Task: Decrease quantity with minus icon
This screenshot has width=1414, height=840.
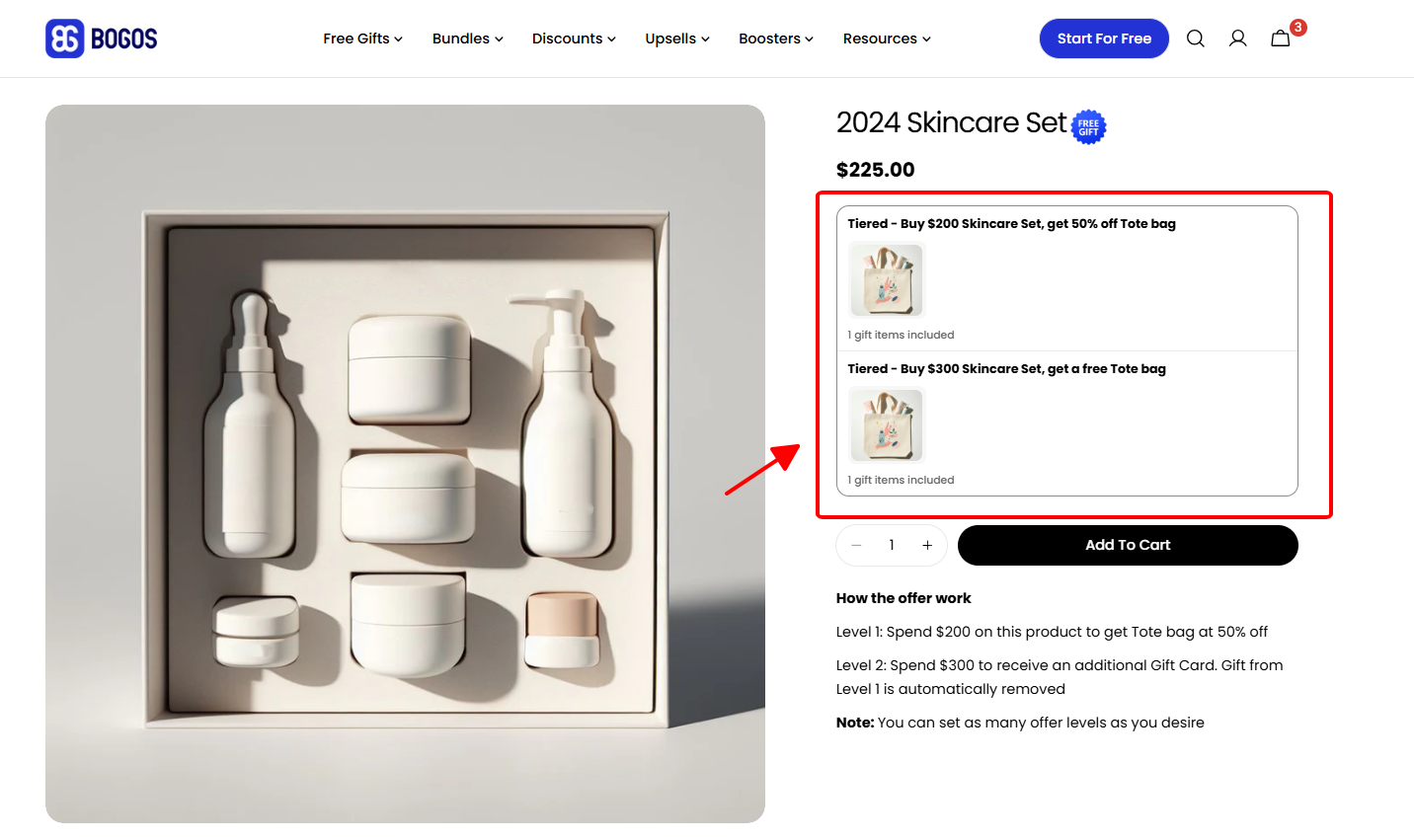Action: [856, 545]
